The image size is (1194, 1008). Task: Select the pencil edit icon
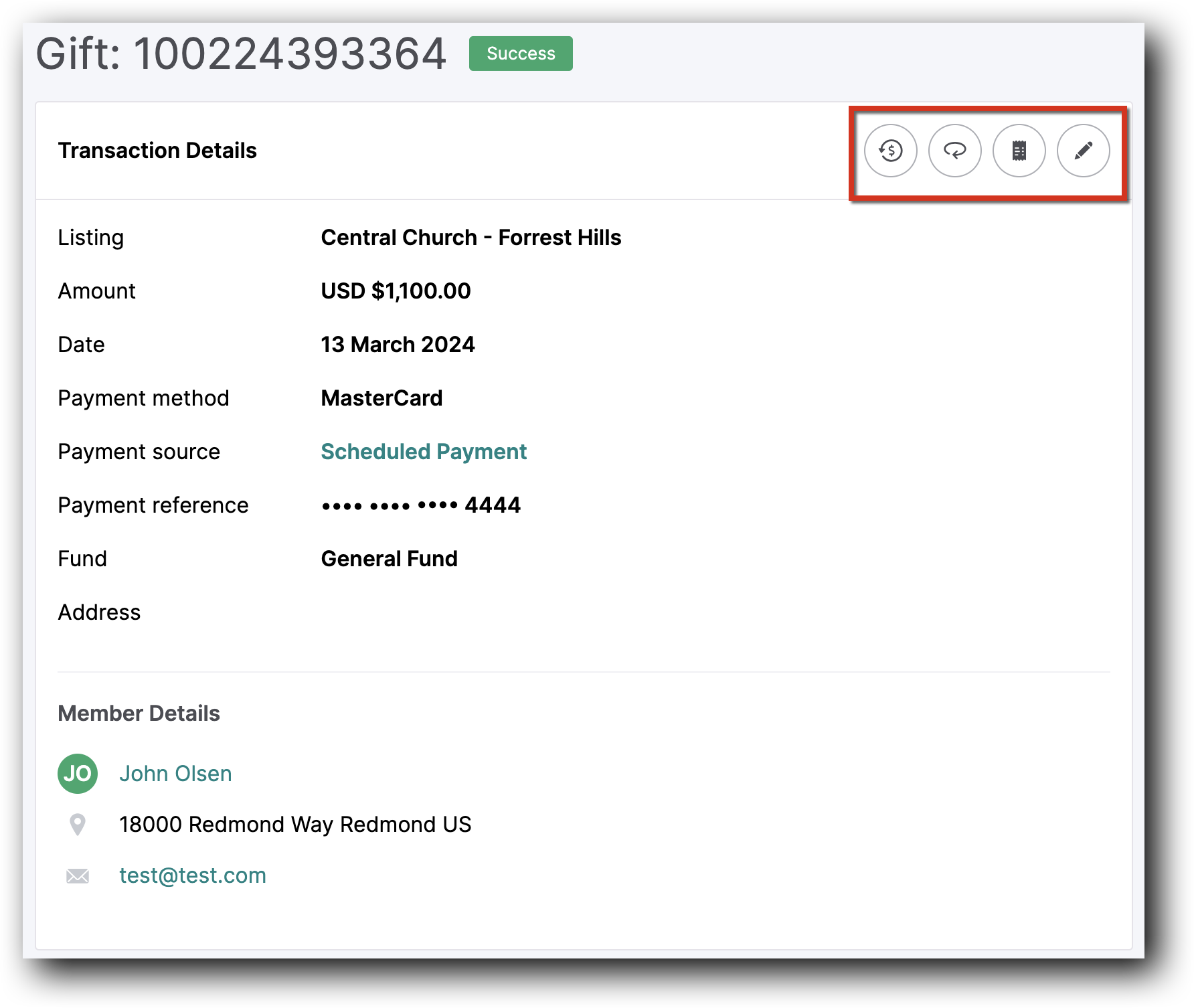1083,151
